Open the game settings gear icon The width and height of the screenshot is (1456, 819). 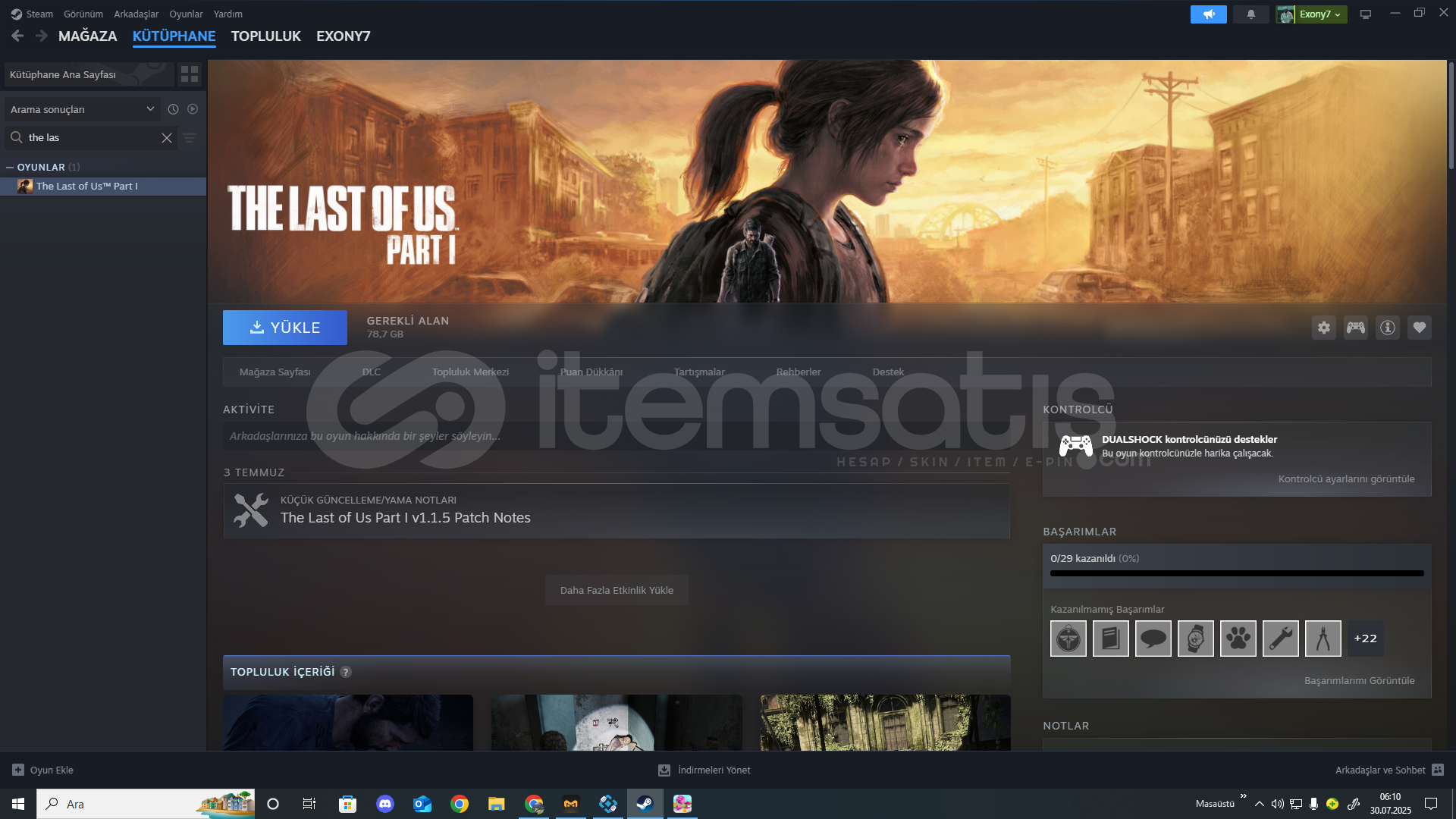1324,328
